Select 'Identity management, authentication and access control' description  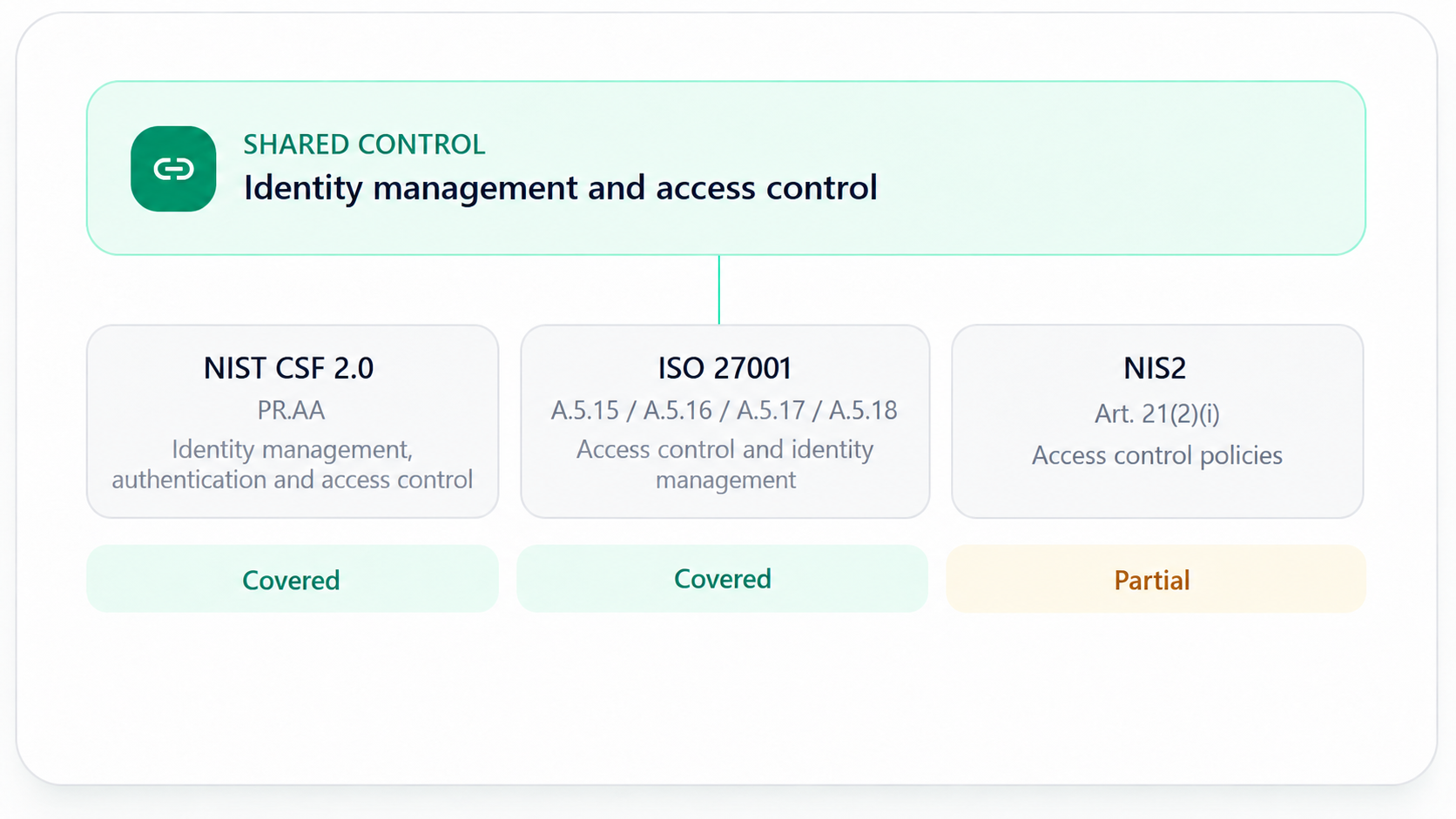tap(293, 465)
